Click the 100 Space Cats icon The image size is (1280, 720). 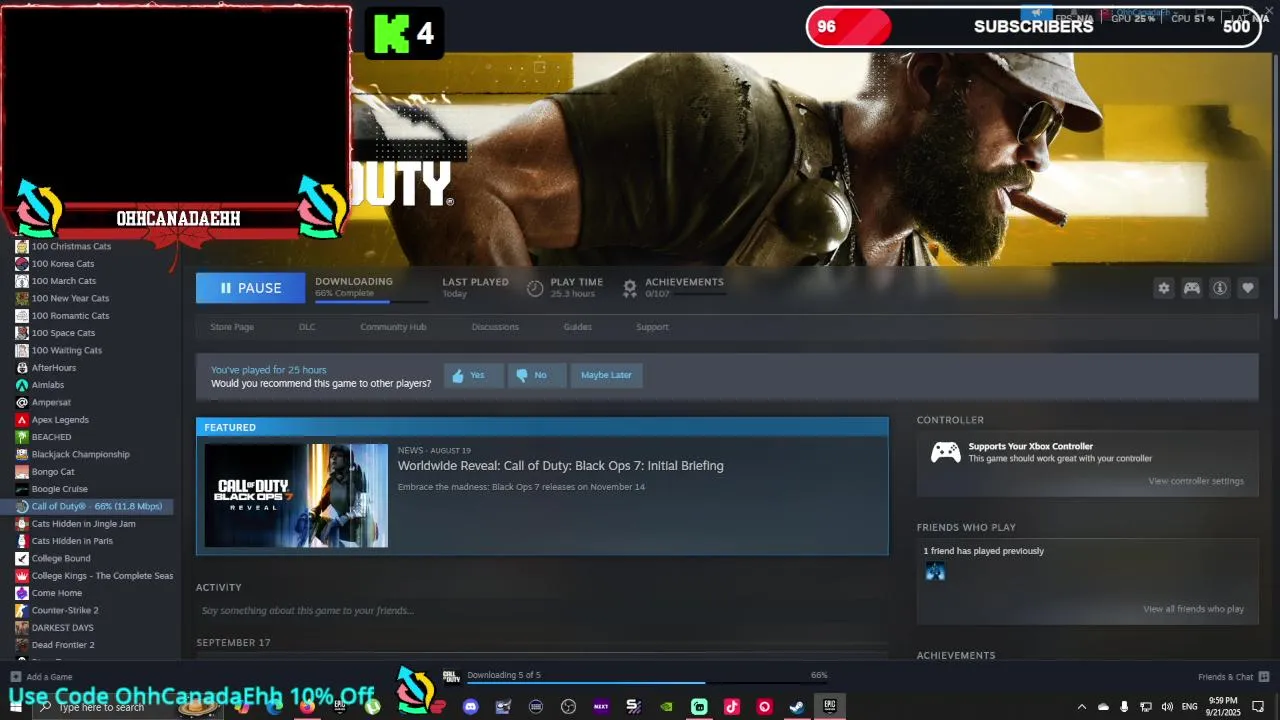coord(21,333)
